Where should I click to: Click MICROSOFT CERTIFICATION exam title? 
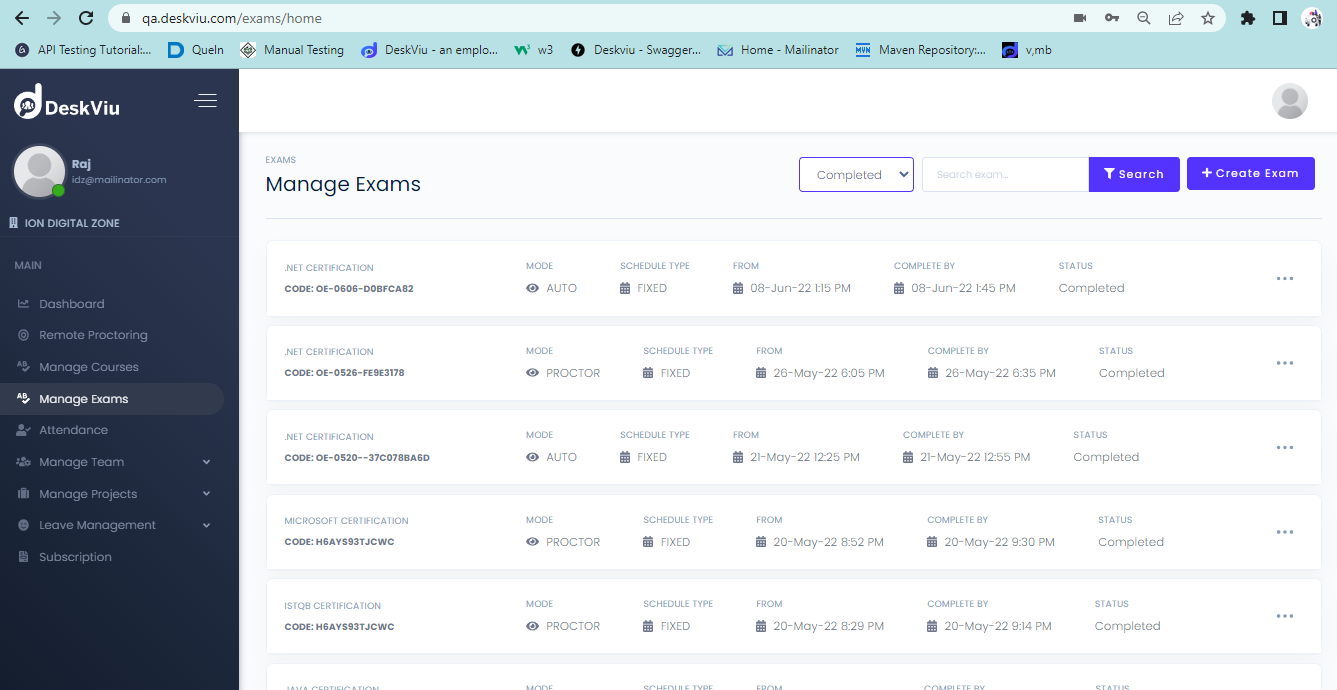coord(346,521)
